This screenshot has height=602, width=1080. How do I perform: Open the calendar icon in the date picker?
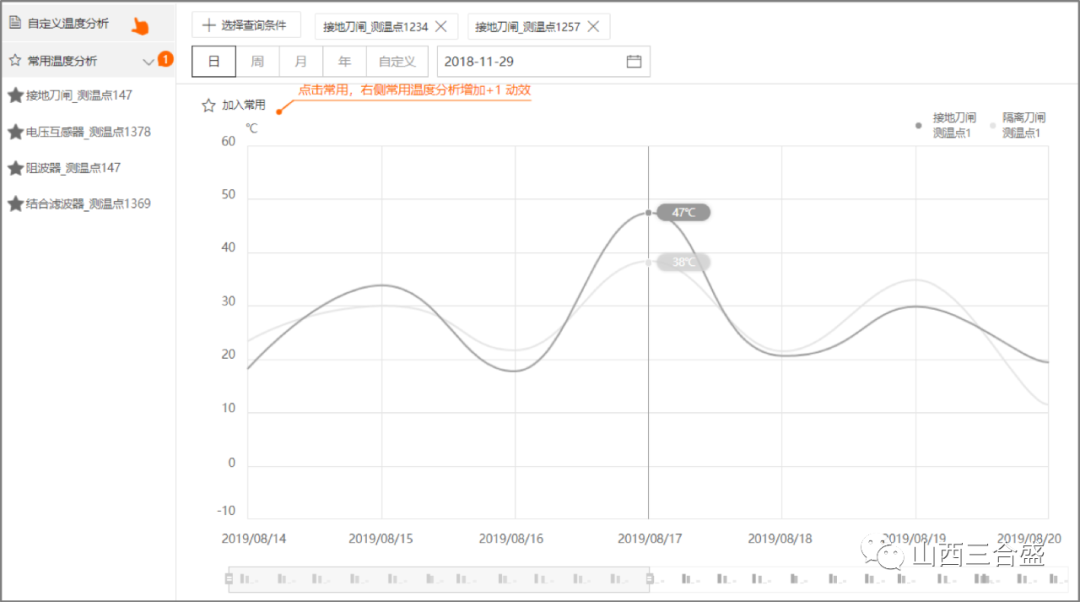[x=634, y=61]
